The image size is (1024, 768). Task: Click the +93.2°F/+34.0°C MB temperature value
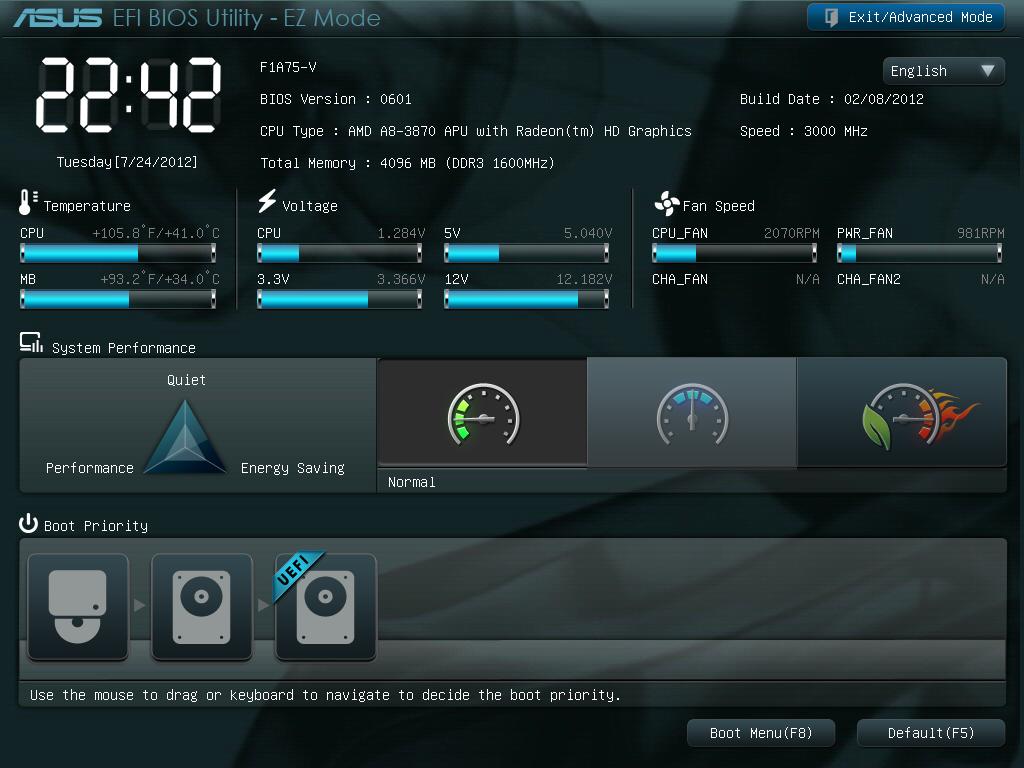[x=160, y=280]
